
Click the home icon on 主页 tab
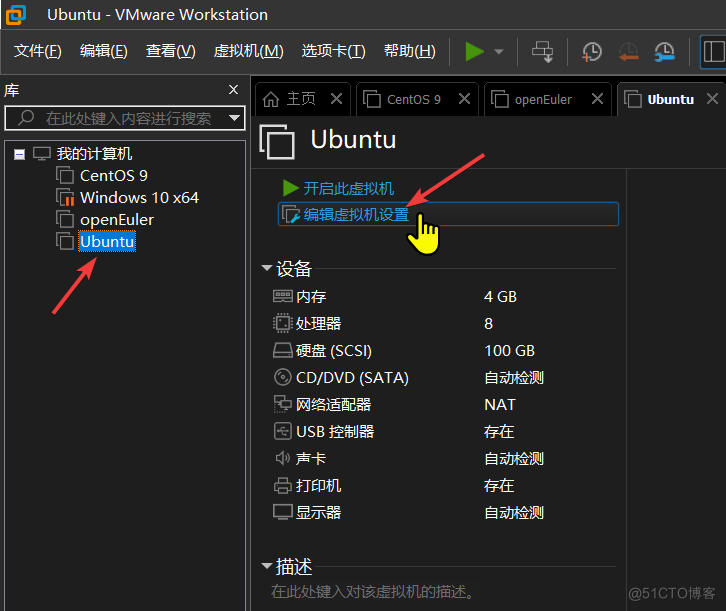click(x=271, y=99)
